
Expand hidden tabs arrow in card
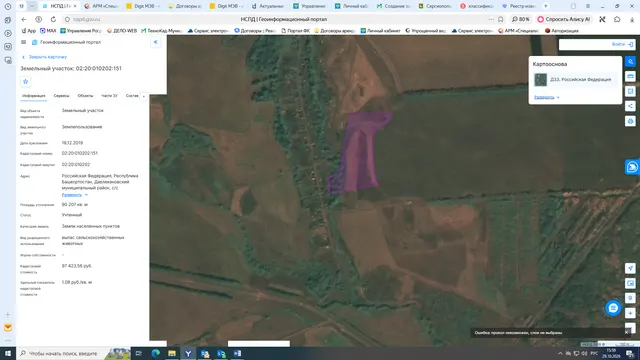[143, 96]
